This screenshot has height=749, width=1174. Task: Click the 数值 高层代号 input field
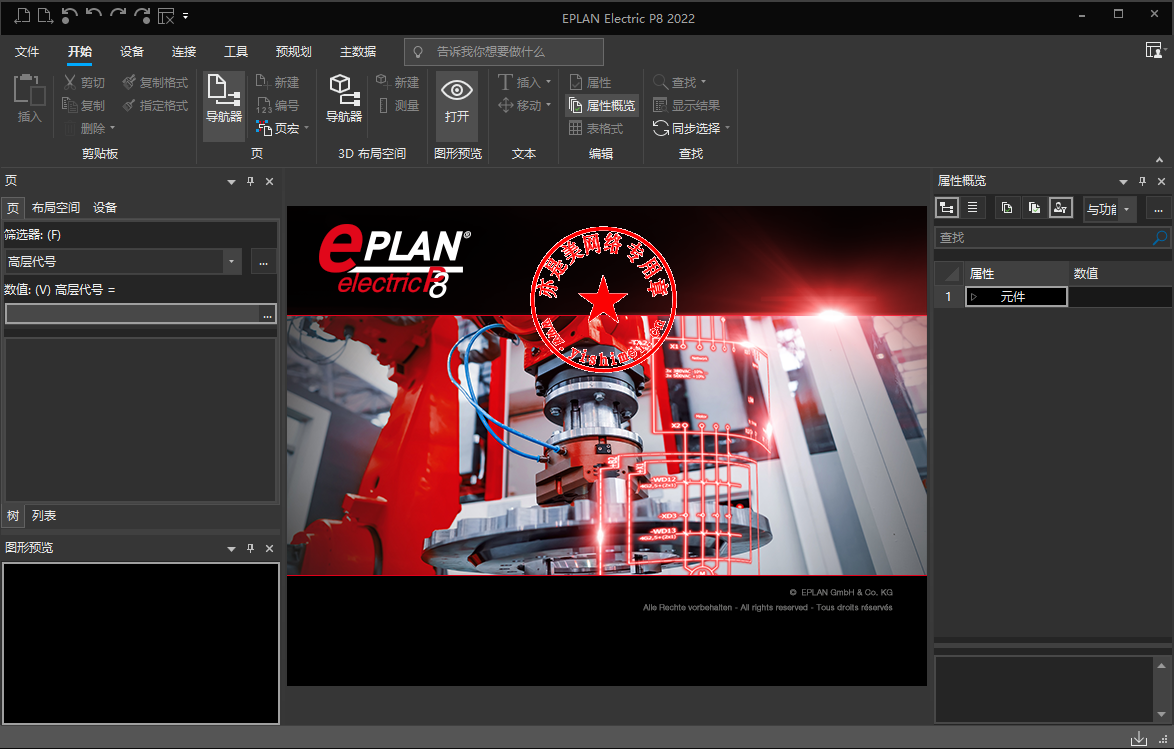click(x=141, y=314)
